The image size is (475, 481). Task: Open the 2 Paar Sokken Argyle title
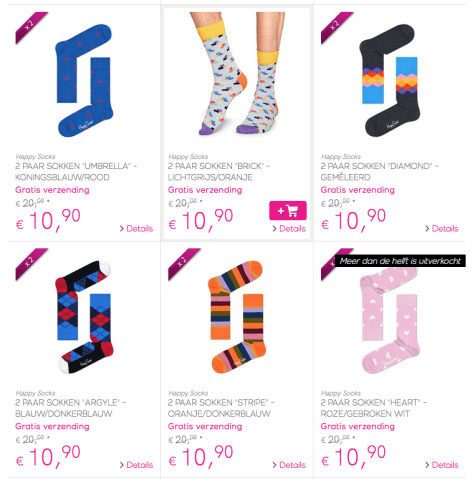pos(71,408)
